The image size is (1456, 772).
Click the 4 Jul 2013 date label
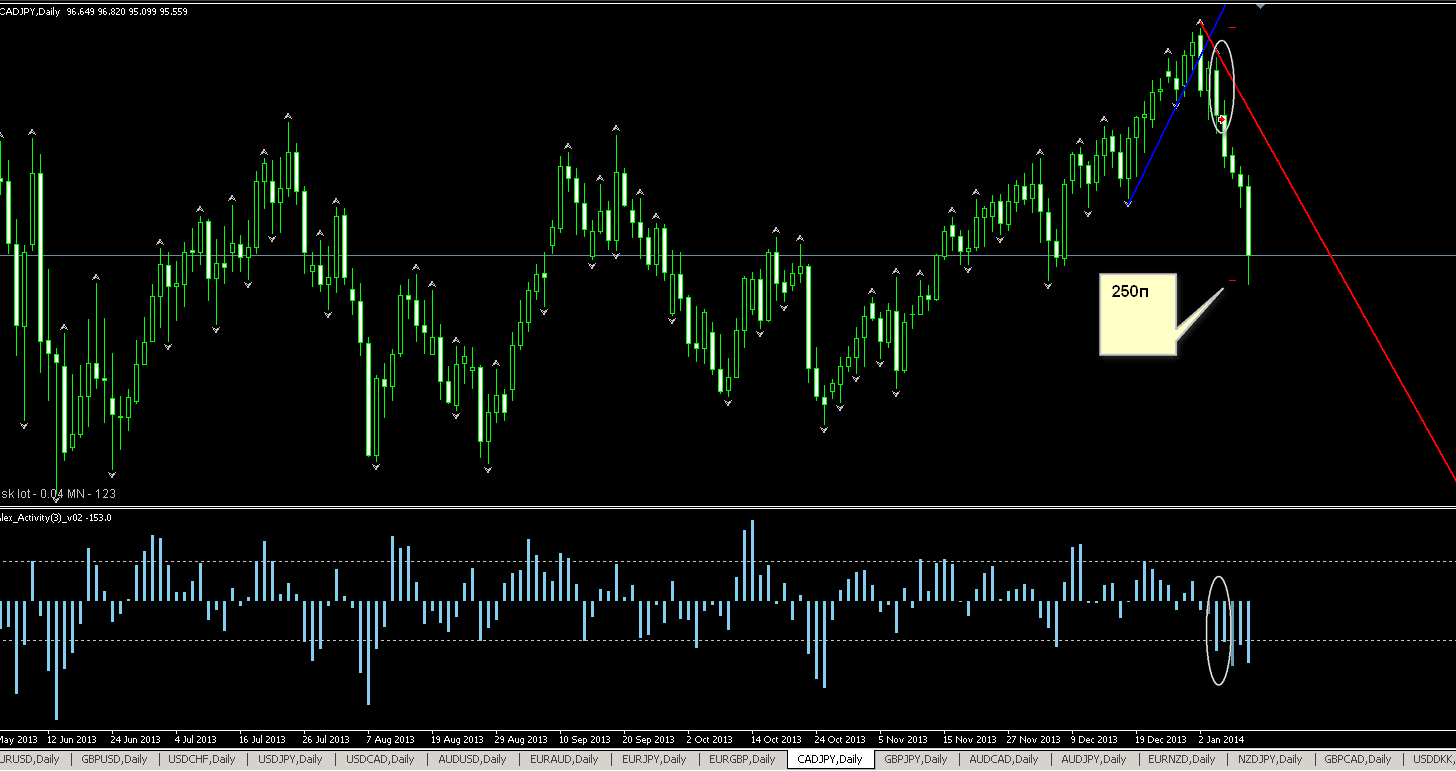tap(195, 740)
